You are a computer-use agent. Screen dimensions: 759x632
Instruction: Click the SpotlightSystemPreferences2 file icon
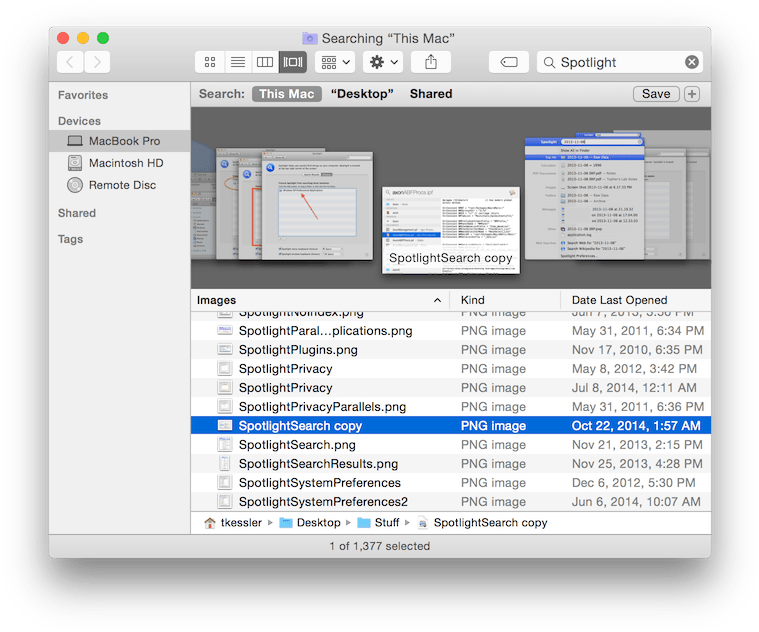click(x=225, y=501)
